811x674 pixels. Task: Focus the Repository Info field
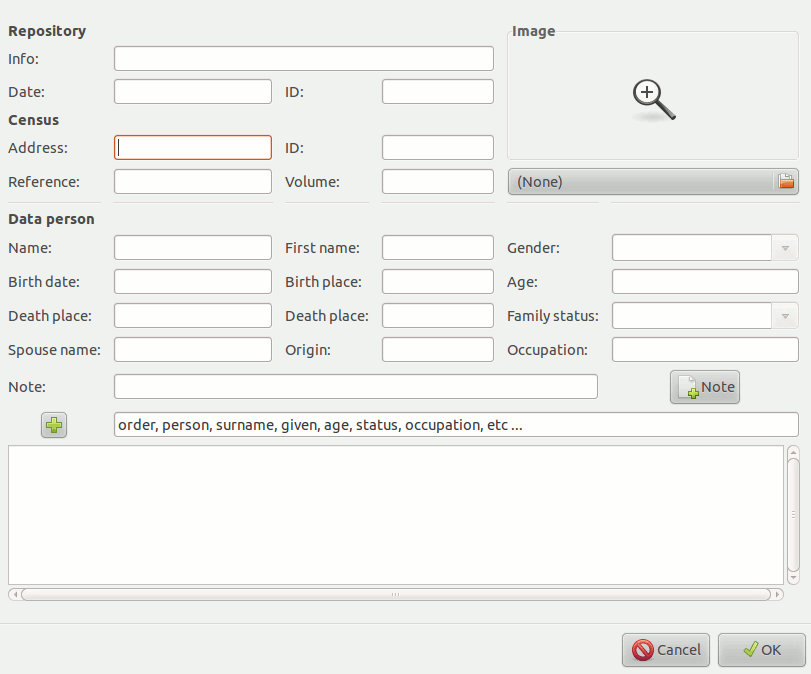point(304,58)
